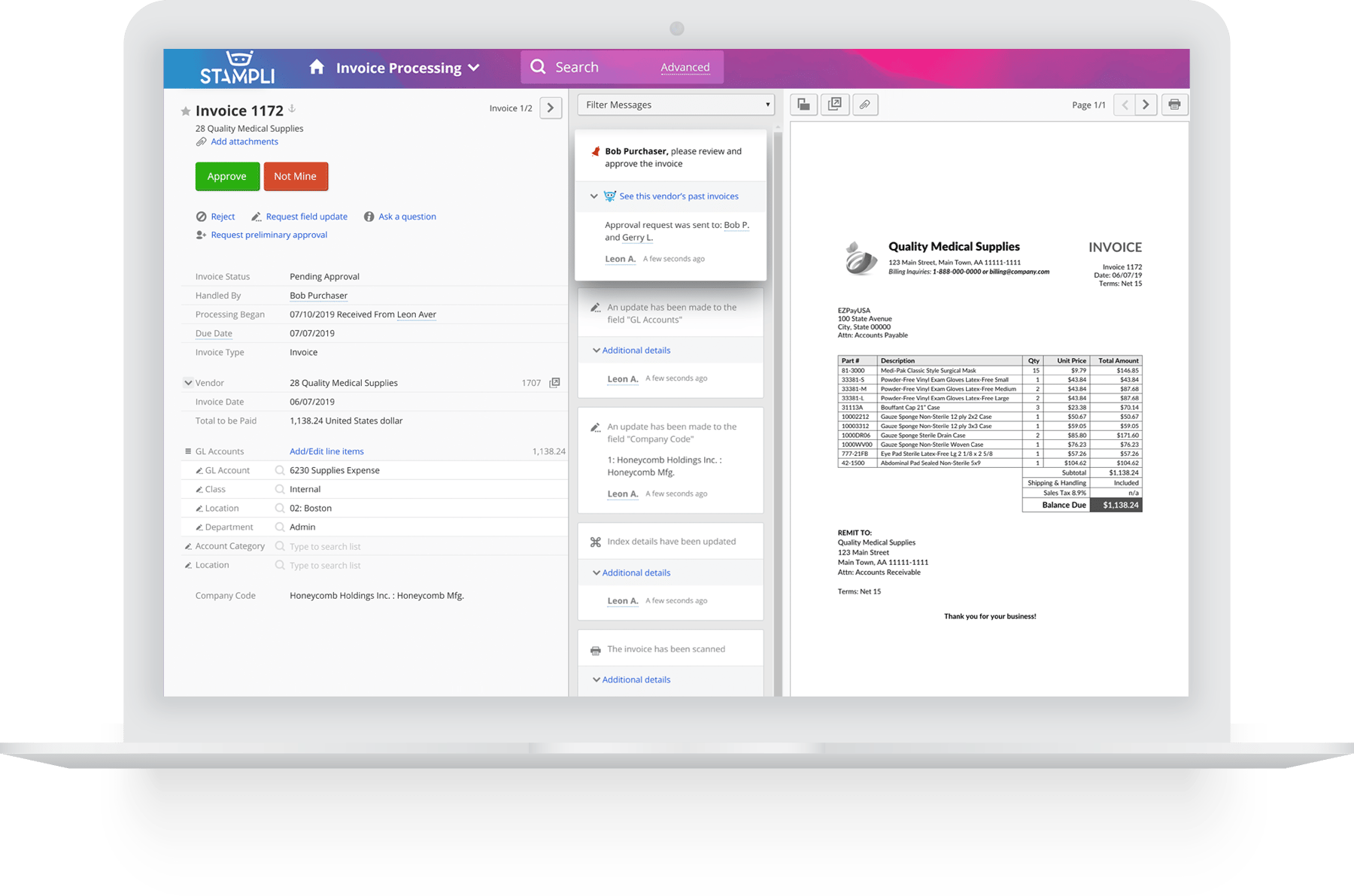The width and height of the screenshot is (1354, 896).
Task: Click Ask a question link
Action: 407,217
